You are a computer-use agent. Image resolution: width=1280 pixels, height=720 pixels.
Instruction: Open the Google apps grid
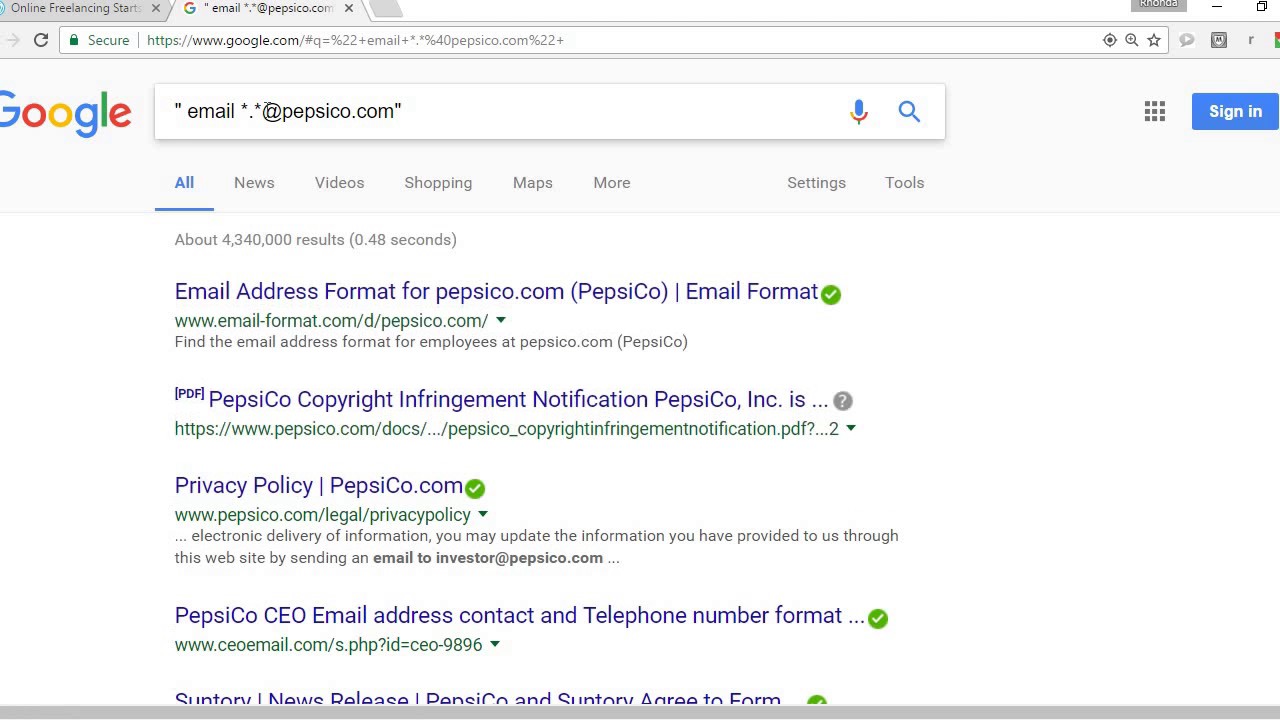[1155, 111]
